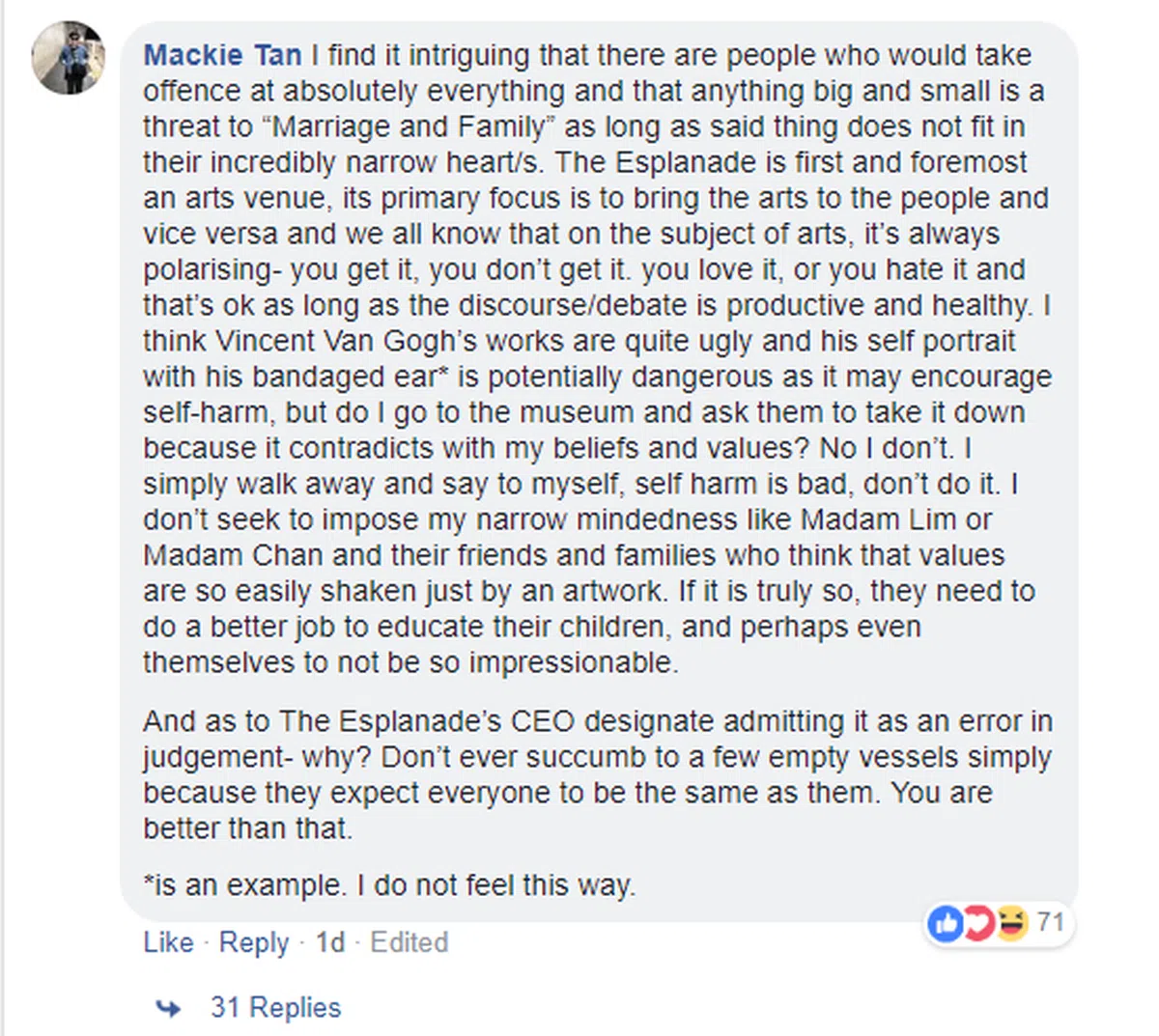Click the footnote '*is an example' line
1159x1036 pixels.
[x=388, y=885]
